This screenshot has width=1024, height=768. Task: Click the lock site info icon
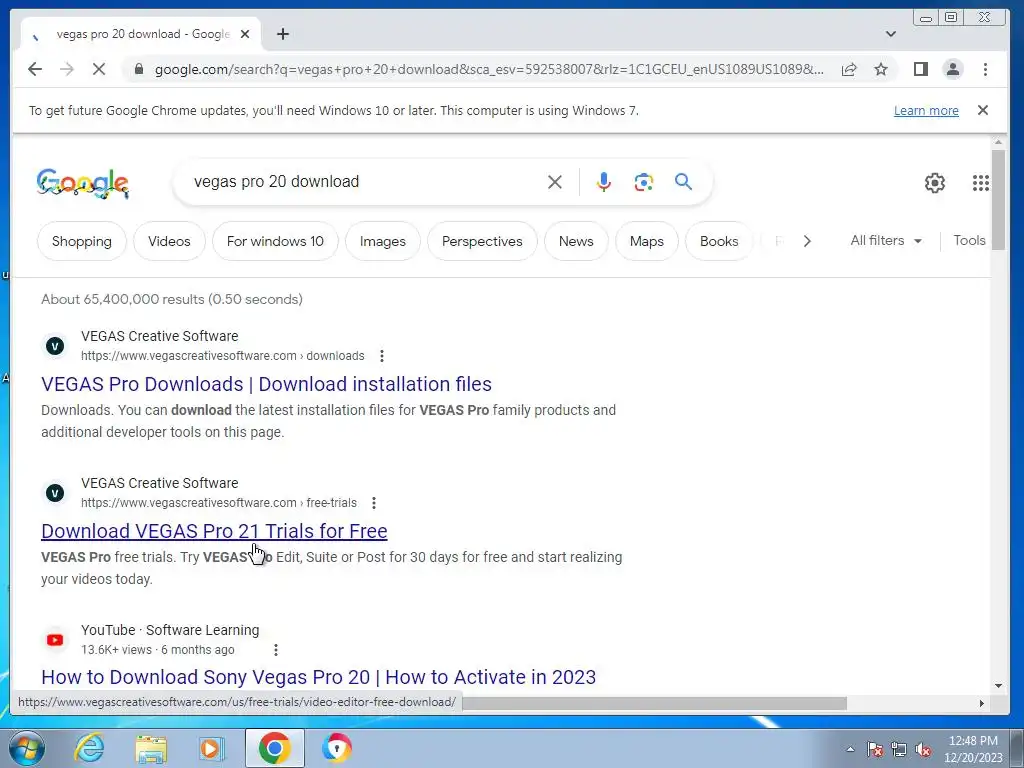point(138,69)
